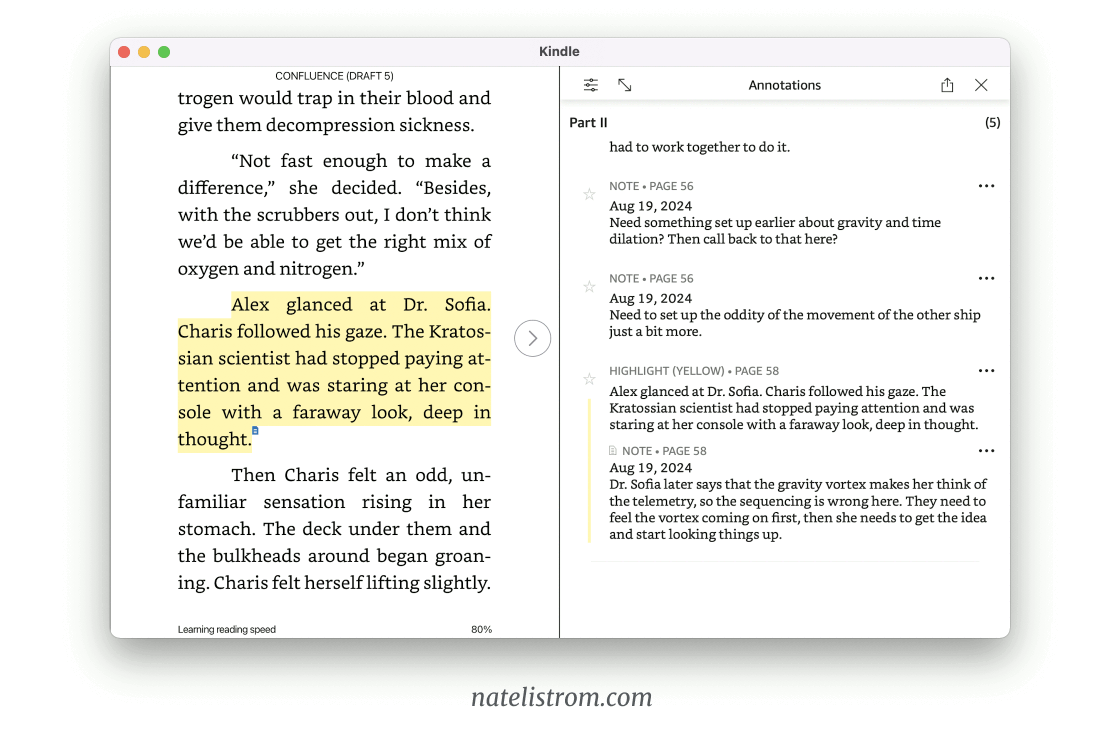
Task: Expand the Annotations panel with diagonal arrow icon
Action: pyautogui.click(x=625, y=85)
